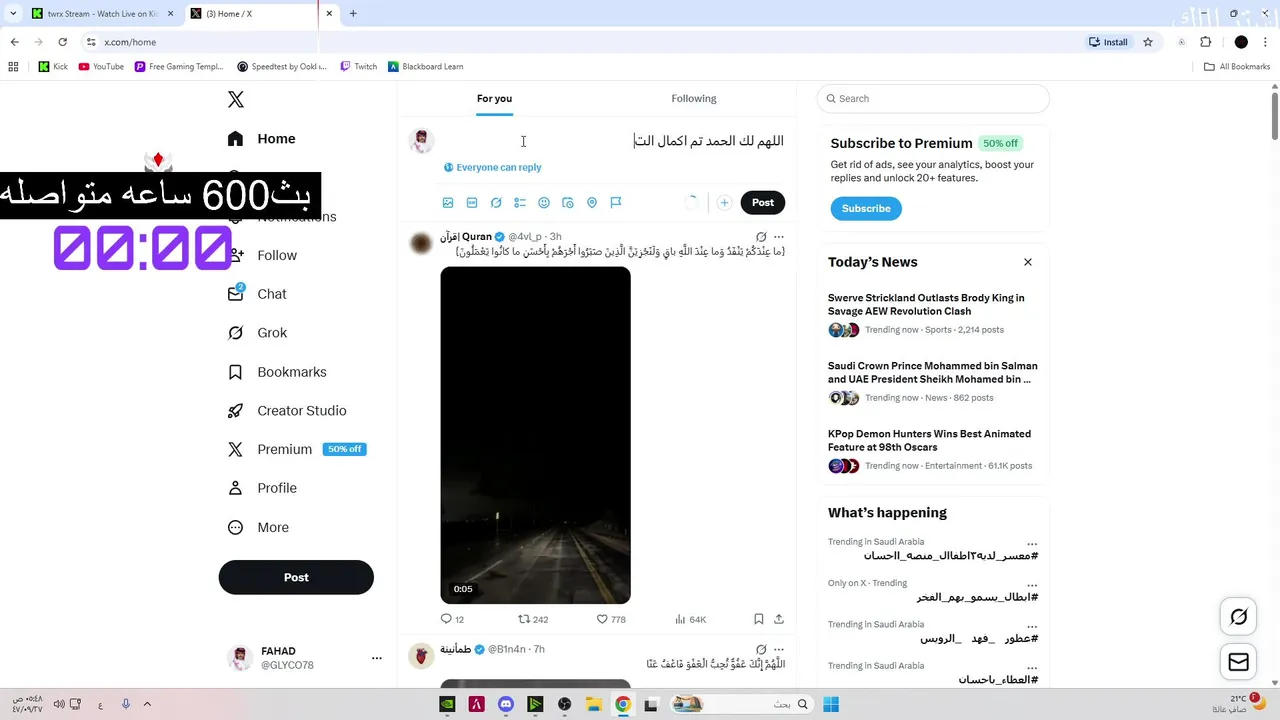Install the X app via Install button
1280x720 pixels.
[1109, 42]
